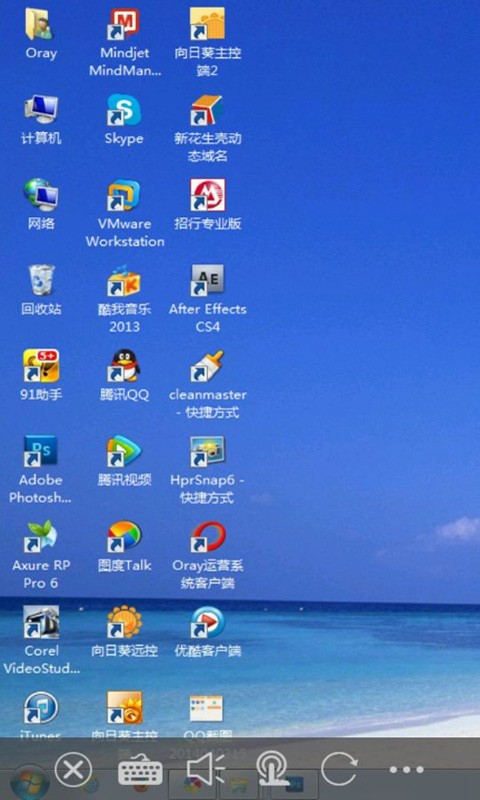Launch Mindjet MindManager shortcut

(x=124, y=23)
